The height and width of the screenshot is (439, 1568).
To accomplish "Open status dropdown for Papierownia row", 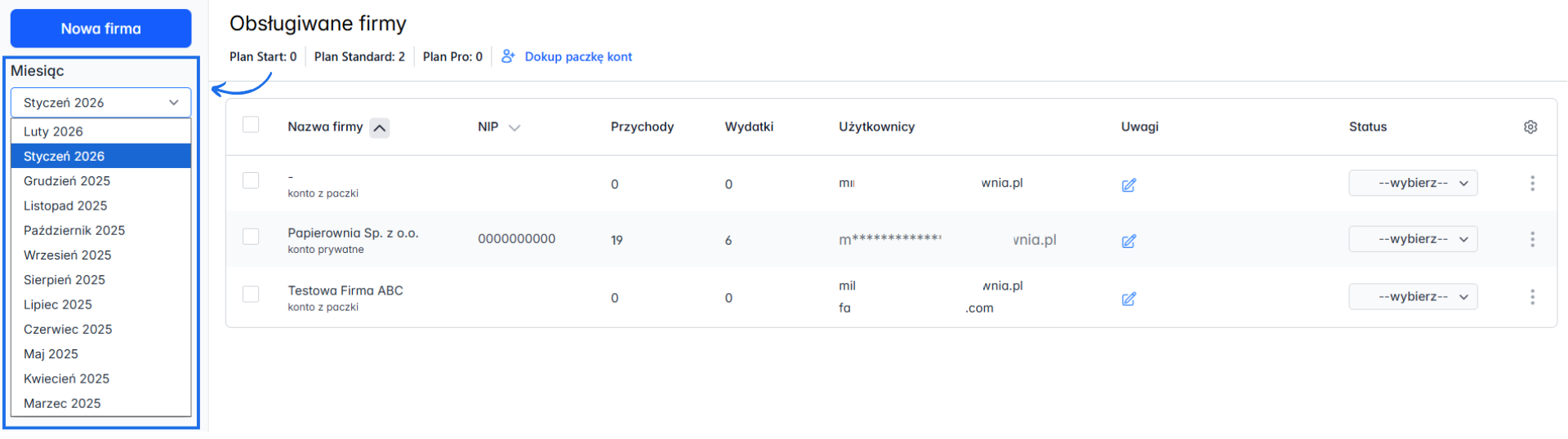I will [1413, 239].
